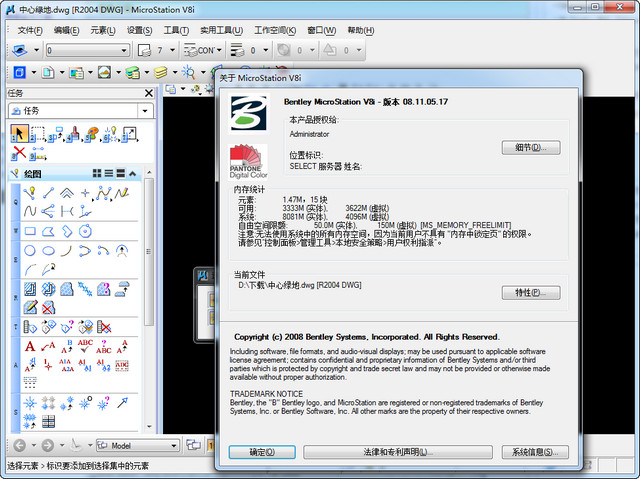The width and height of the screenshot is (640, 479).
Task: Switch drawing task layout to panel view
Action: point(120,173)
